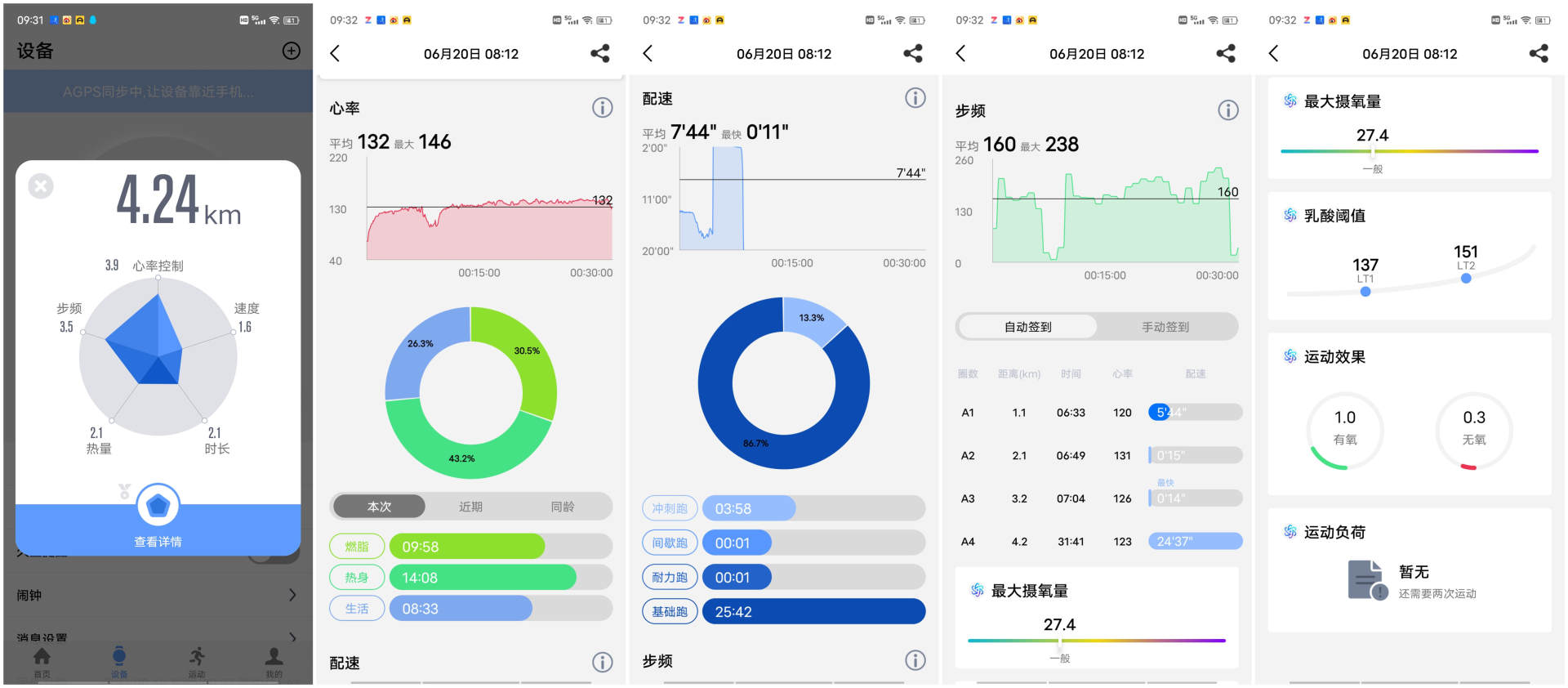Switch to the 近期 segment

tap(470, 507)
